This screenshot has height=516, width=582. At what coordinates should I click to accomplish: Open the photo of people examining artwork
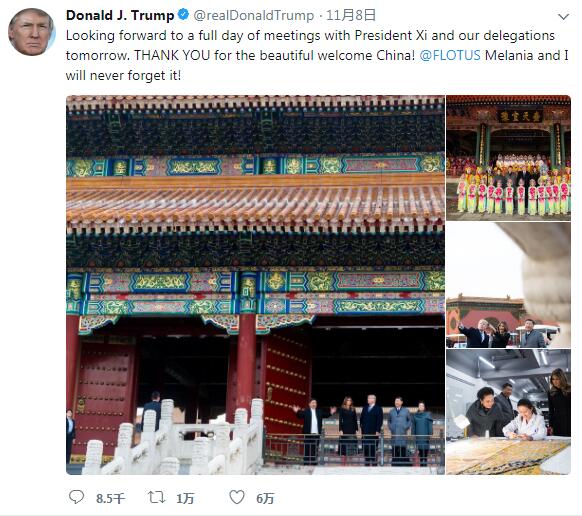point(509,412)
